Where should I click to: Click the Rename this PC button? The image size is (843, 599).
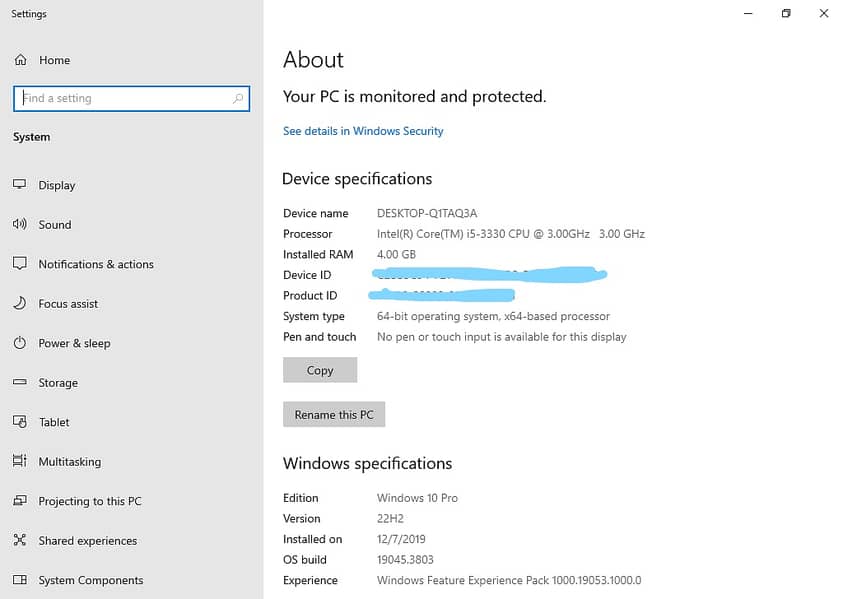point(334,415)
